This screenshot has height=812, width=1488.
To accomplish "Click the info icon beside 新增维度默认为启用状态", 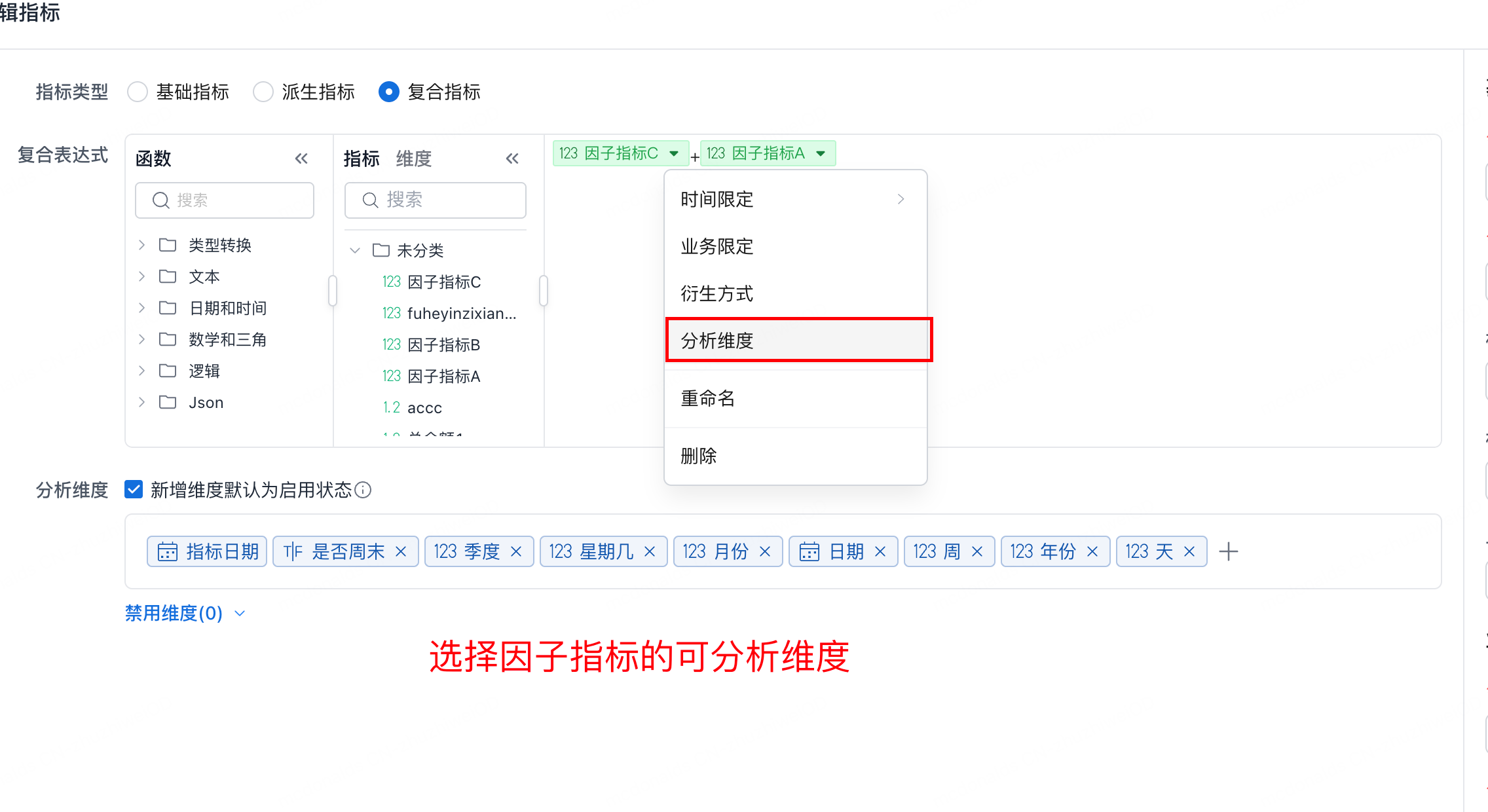I will 363,490.
